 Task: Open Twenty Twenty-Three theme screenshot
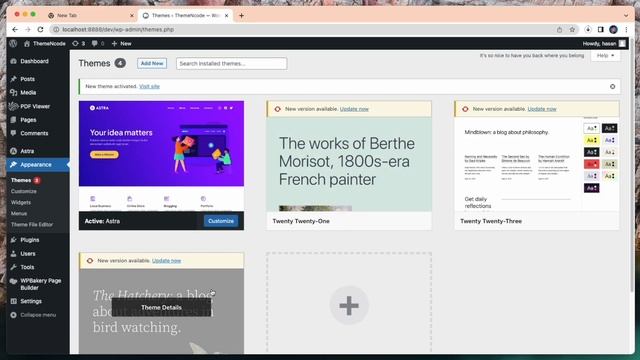click(537, 164)
